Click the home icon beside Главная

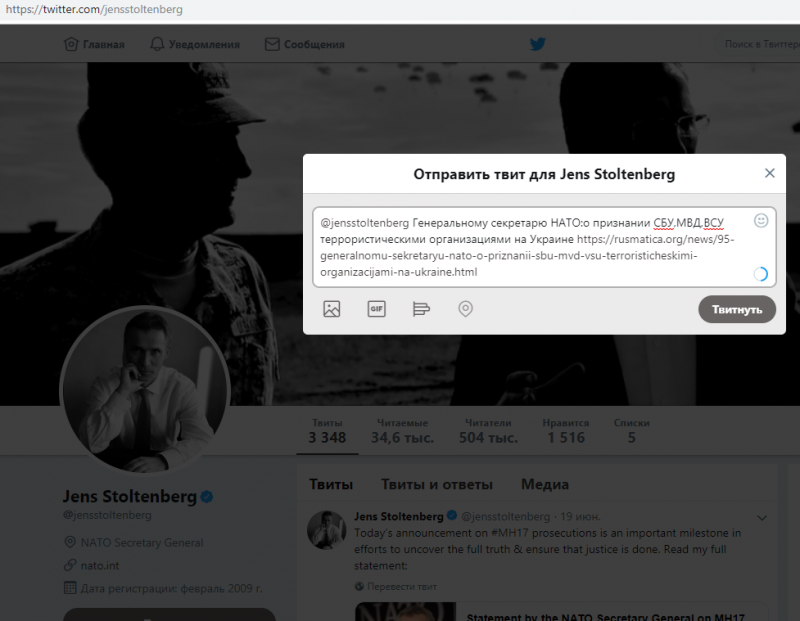71,44
